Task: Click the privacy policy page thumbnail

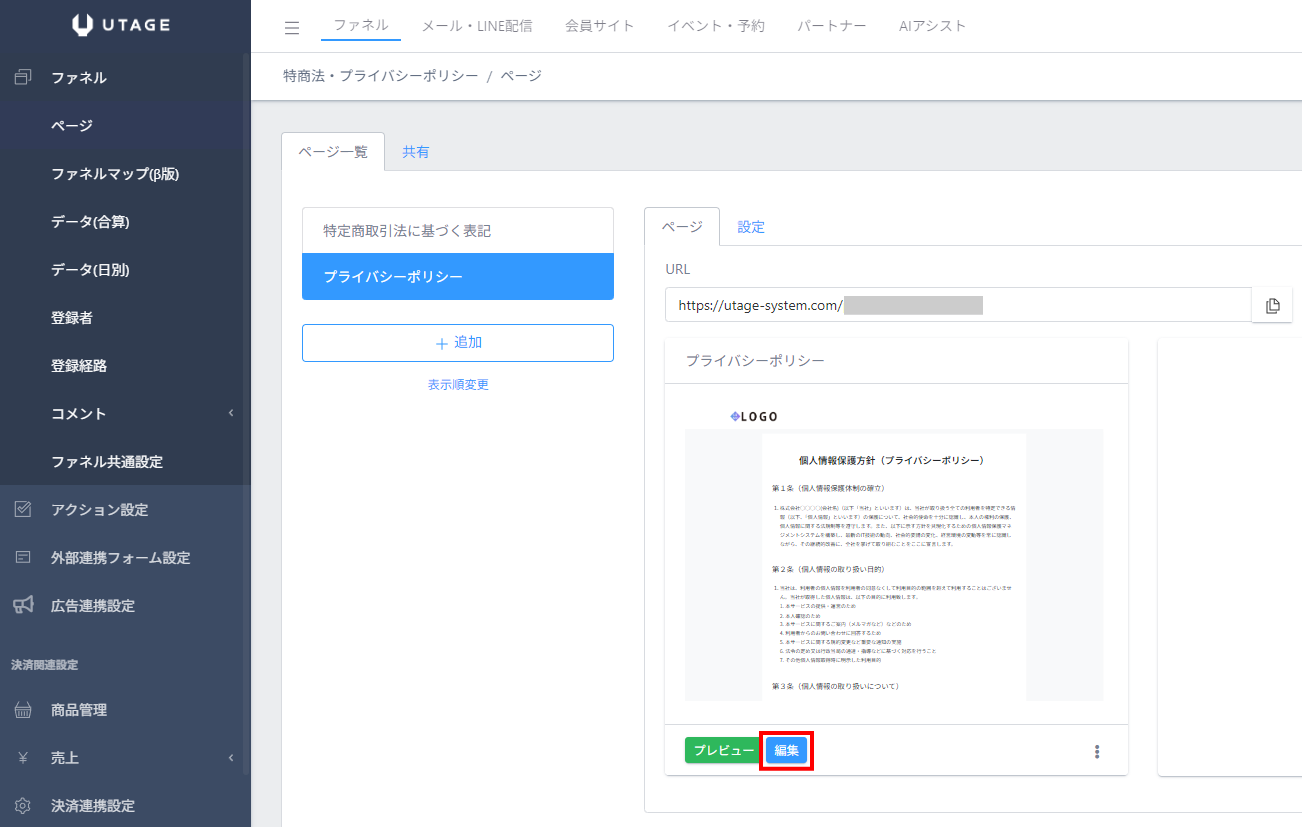Action: pyautogui.click(x=894, y=555)
